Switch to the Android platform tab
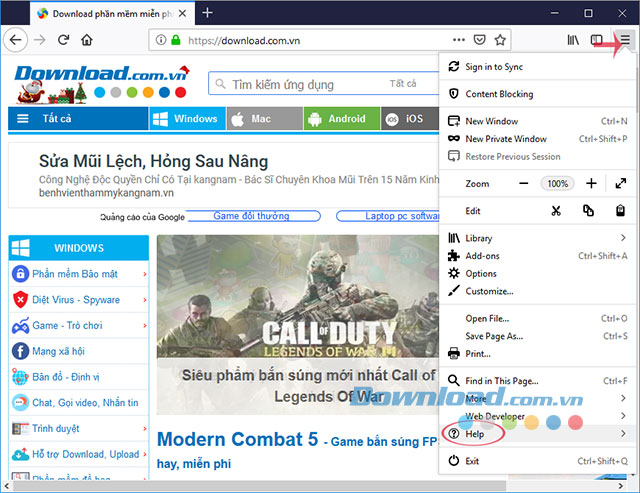Viewport: 640px width, 493px height. tap(342, 119)
